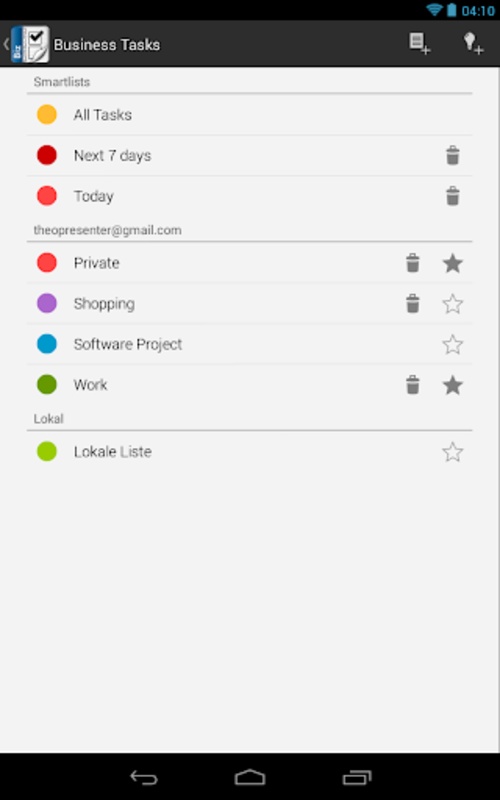The height and width of the screenshot is (800, 500).
Task: Delete the Today smartlist
Action: (453, 196)
